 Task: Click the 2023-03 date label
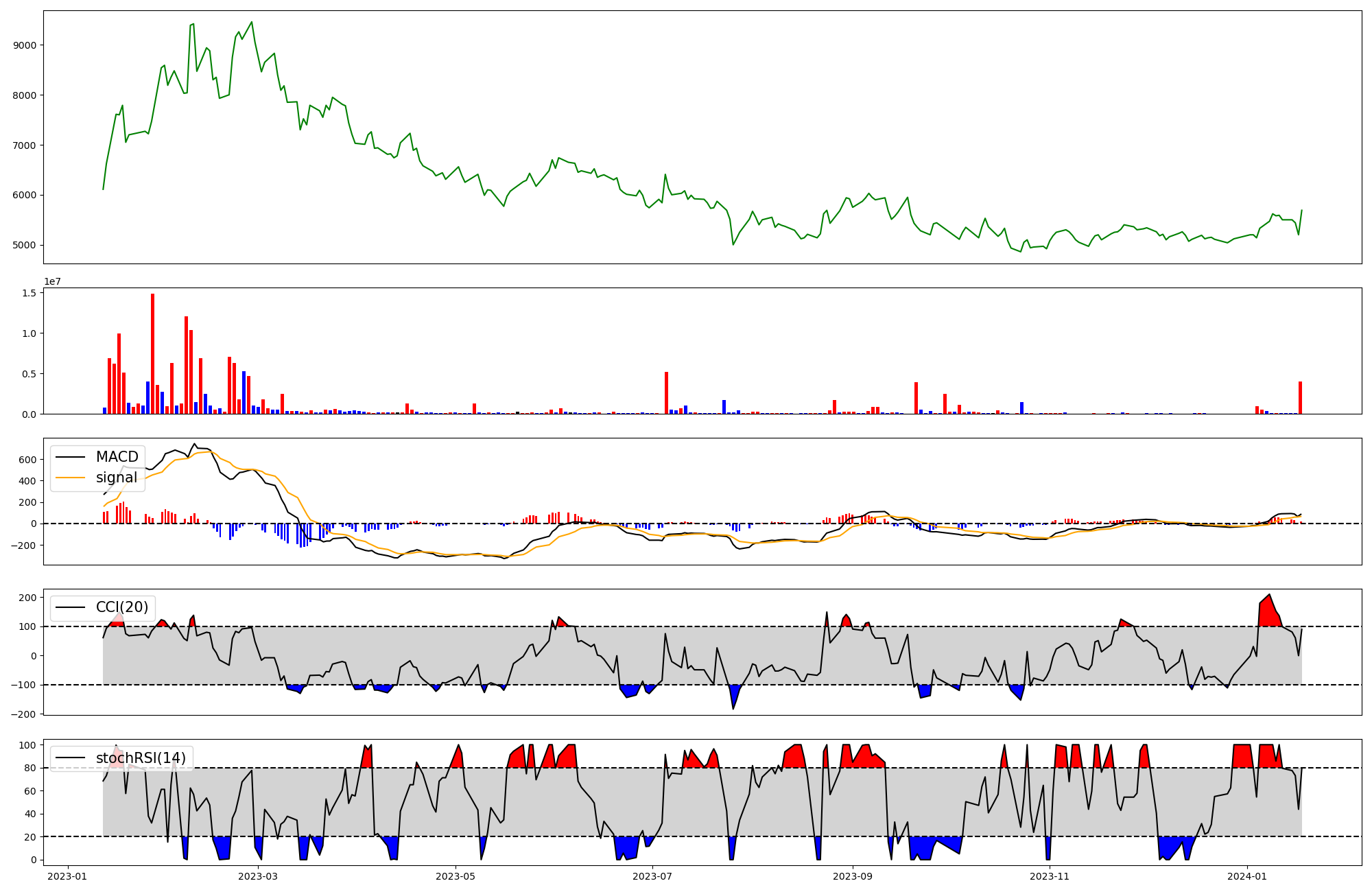pos(258,876)
